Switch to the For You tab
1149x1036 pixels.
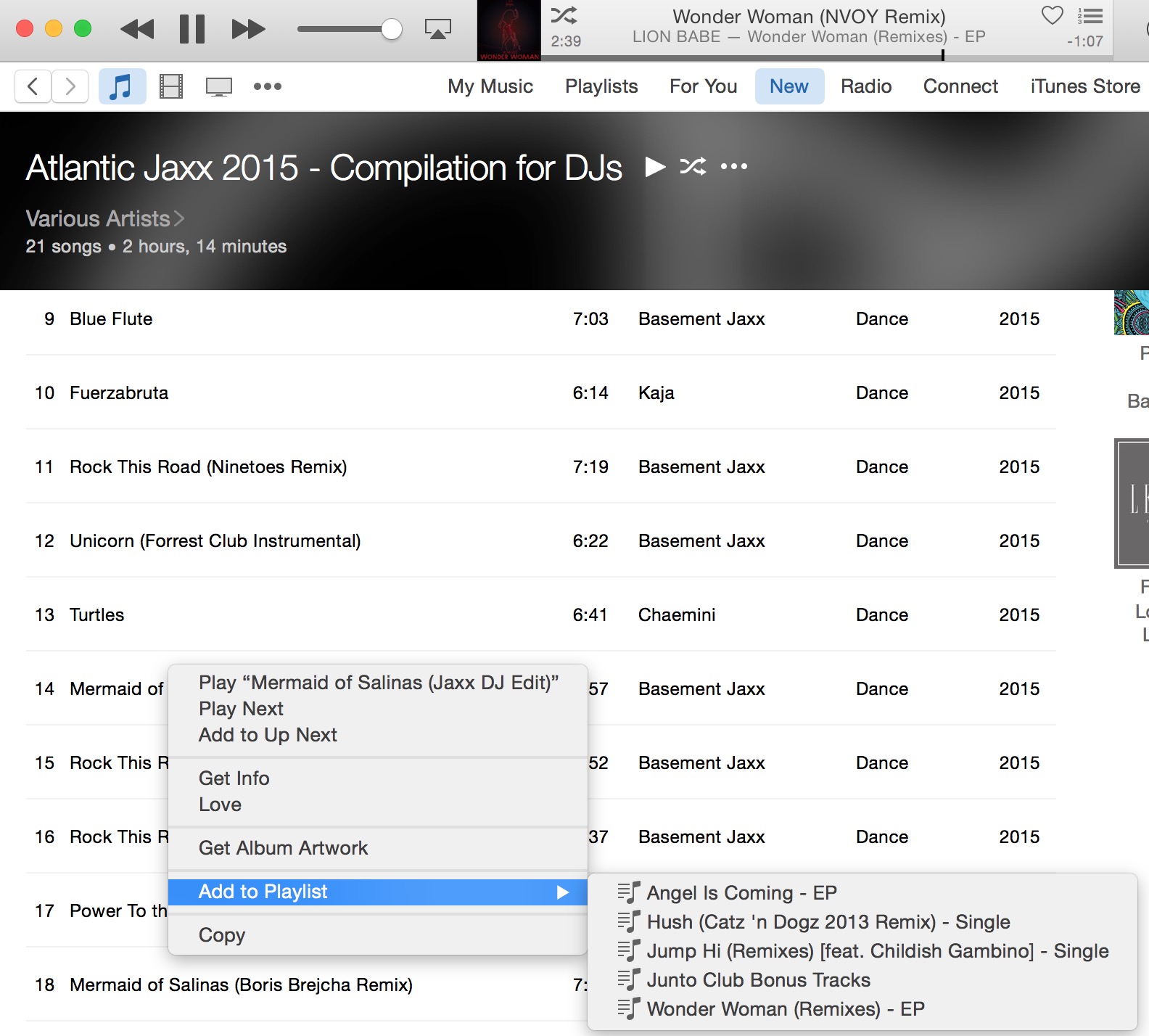[x=703, y=86]
